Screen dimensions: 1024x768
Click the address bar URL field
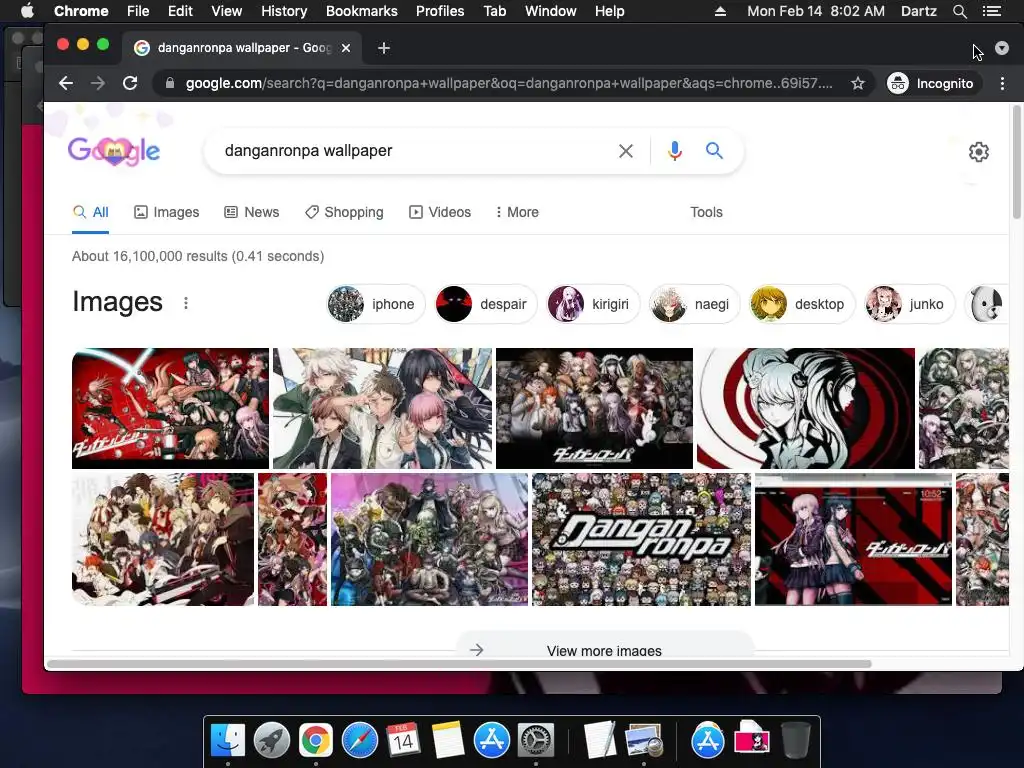[509, 83]
